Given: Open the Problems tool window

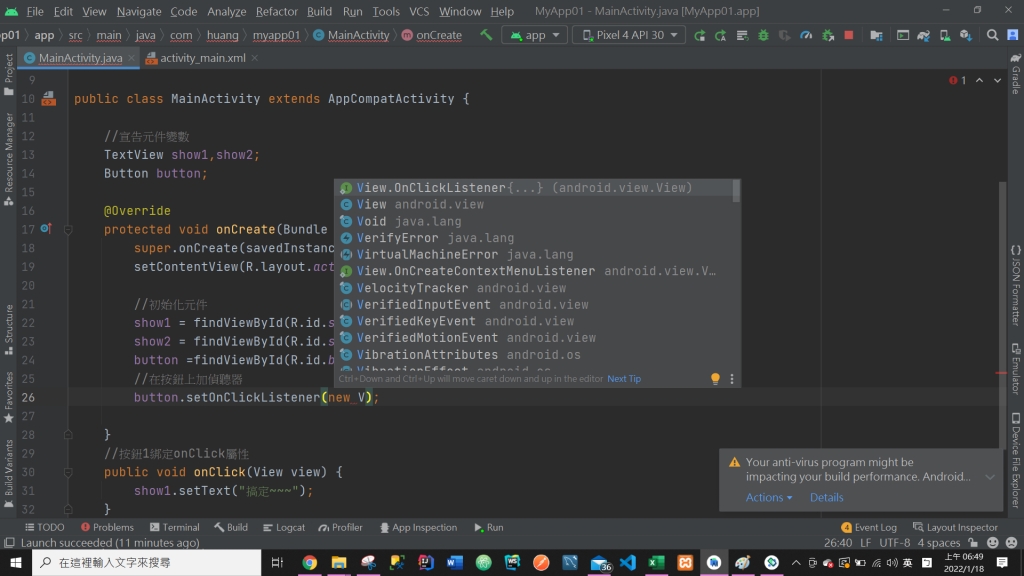Looking at the screenshot, I should [107, 528].
